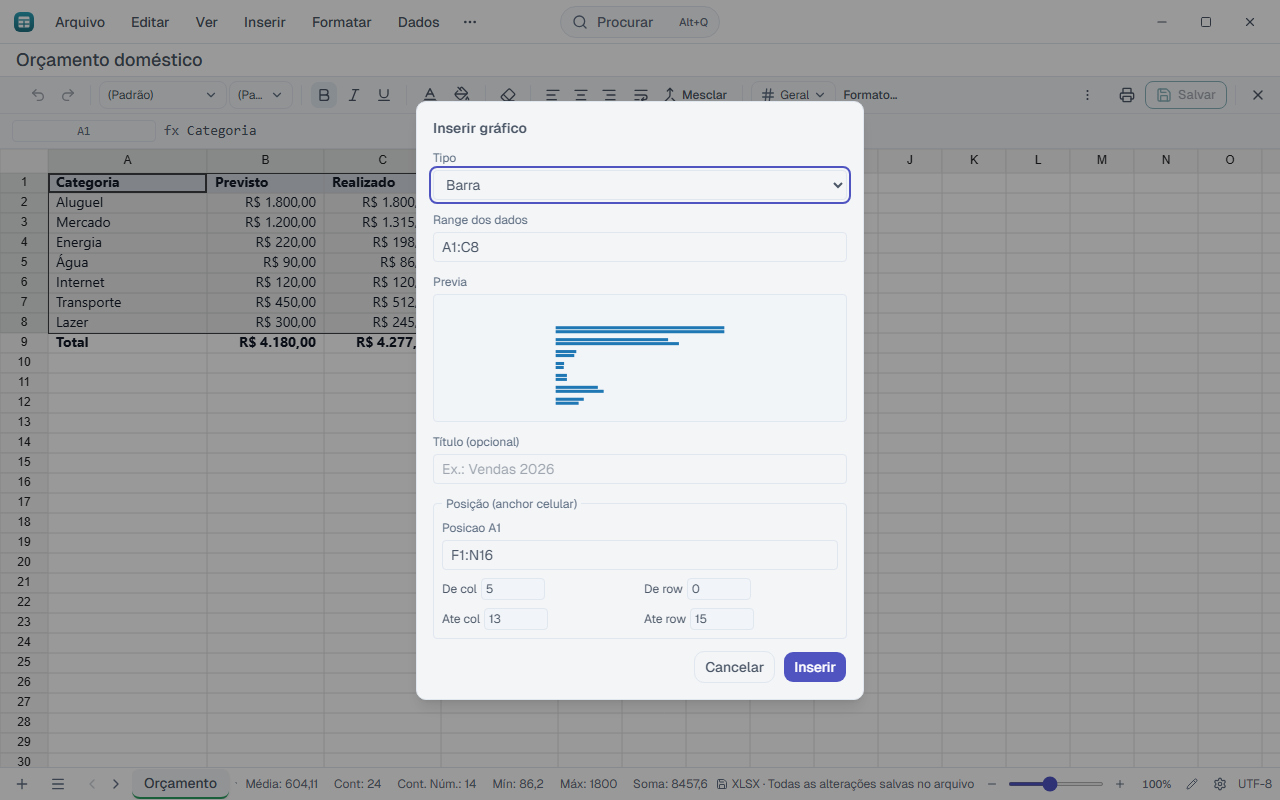Click the bar chart preview thumbnail

point(640,358)
